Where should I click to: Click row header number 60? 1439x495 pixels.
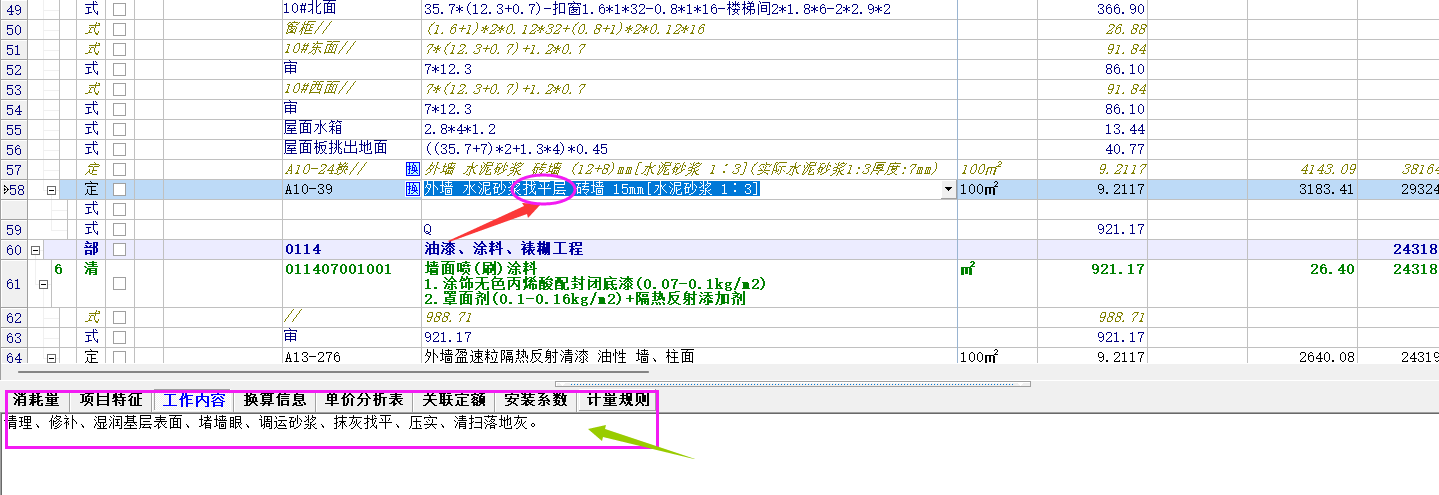(x=13, y=249)
